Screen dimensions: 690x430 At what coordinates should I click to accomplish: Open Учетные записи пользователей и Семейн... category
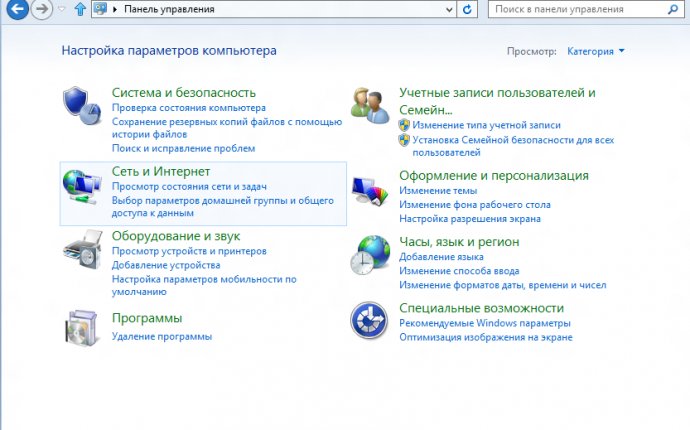497,101
